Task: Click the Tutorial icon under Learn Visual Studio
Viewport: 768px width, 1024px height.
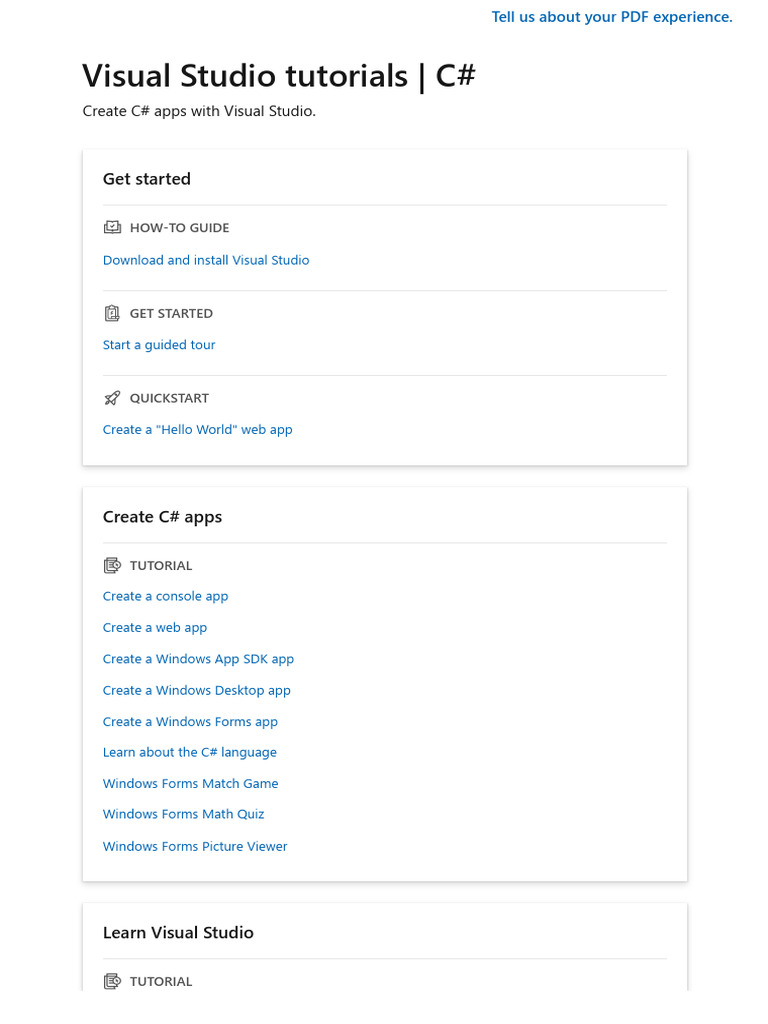Action: point(112,981)
